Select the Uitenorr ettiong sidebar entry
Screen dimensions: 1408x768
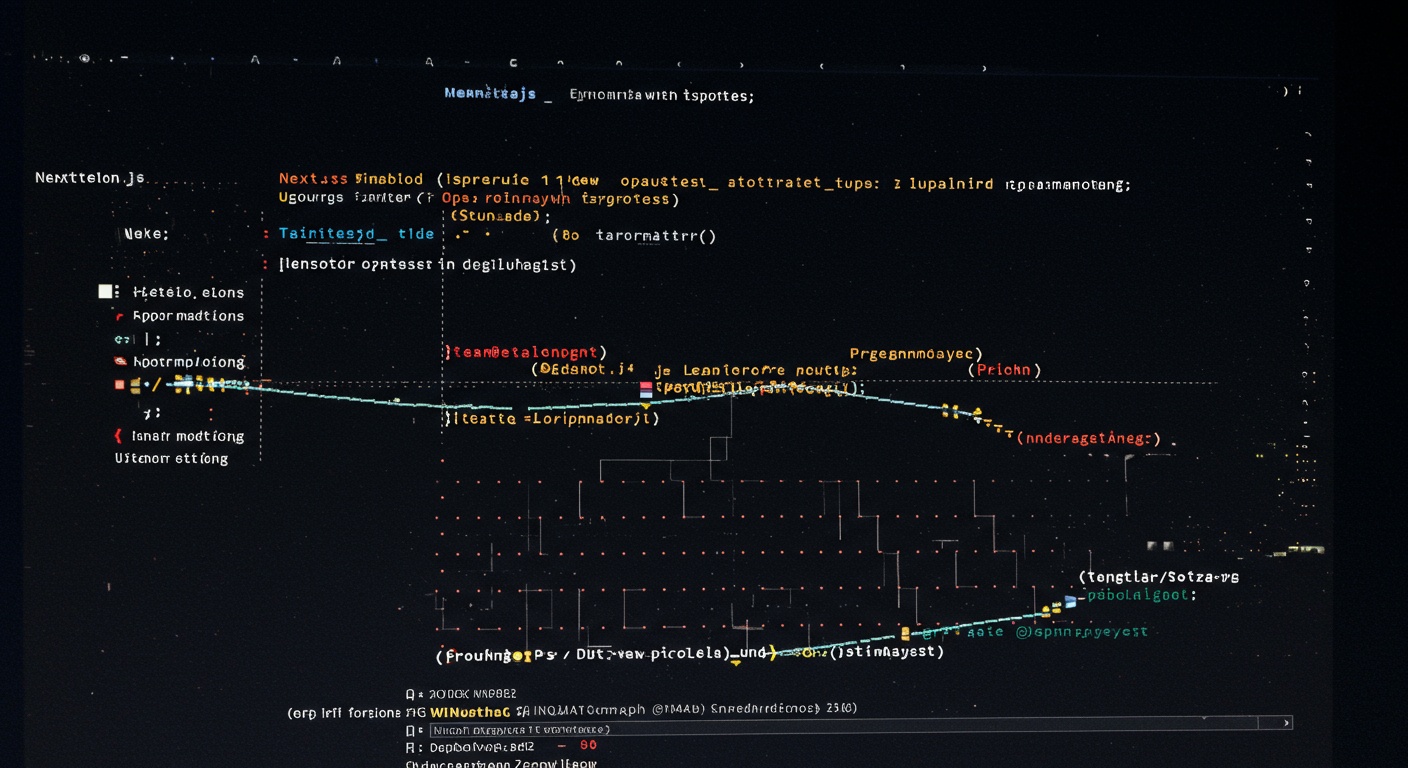(x=171, y=459)
